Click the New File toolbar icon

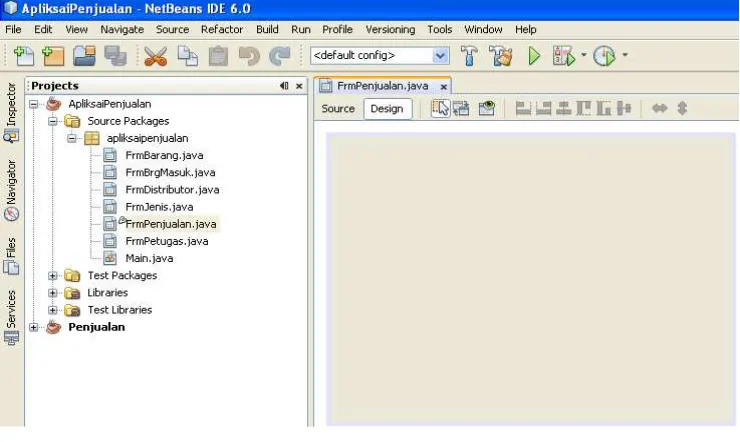coord(24,56)
